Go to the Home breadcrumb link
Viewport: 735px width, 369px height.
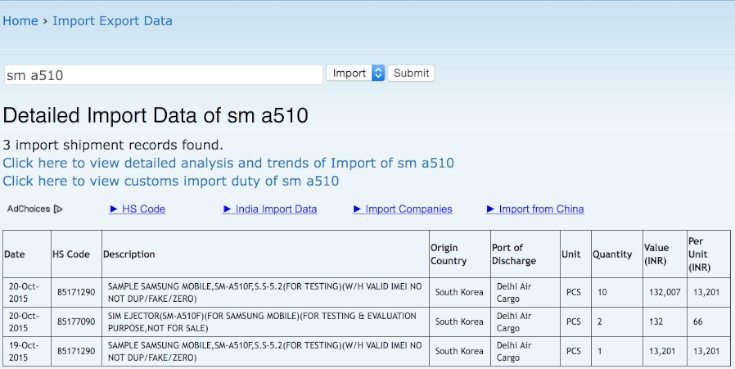click(x=20, y=21)
